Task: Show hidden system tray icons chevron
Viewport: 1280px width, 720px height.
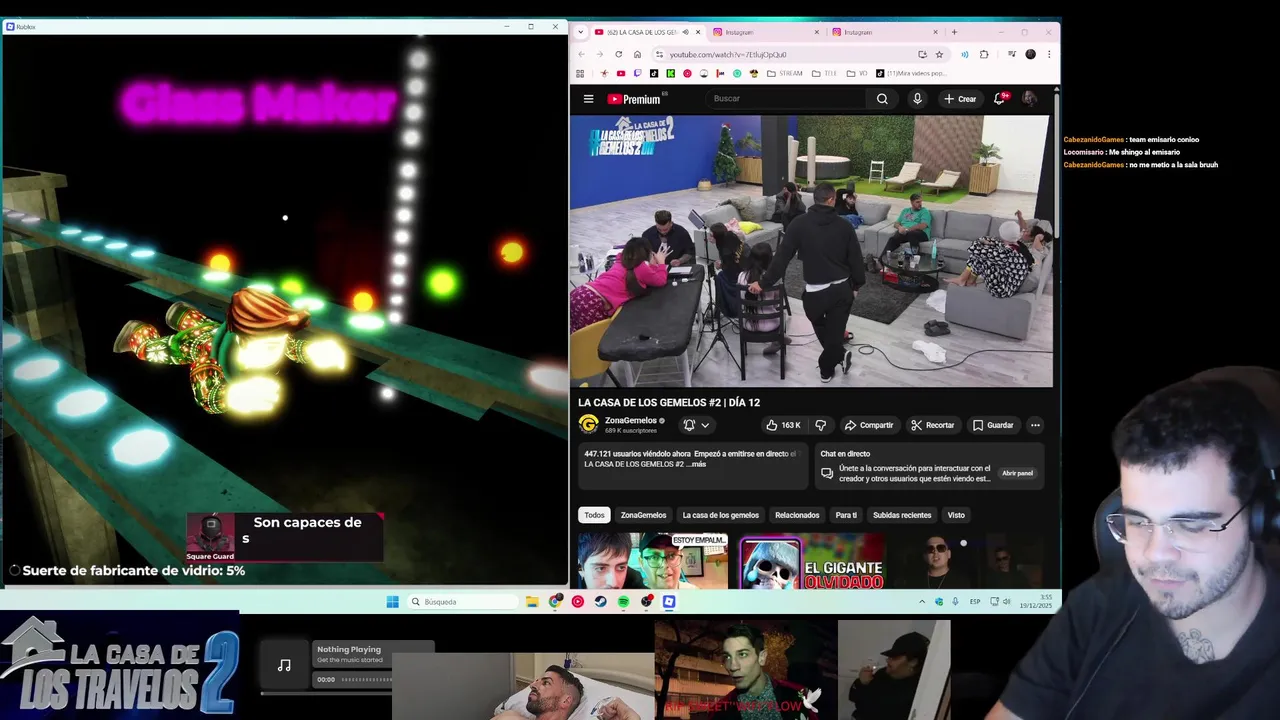Action: (x=922, y=601)
